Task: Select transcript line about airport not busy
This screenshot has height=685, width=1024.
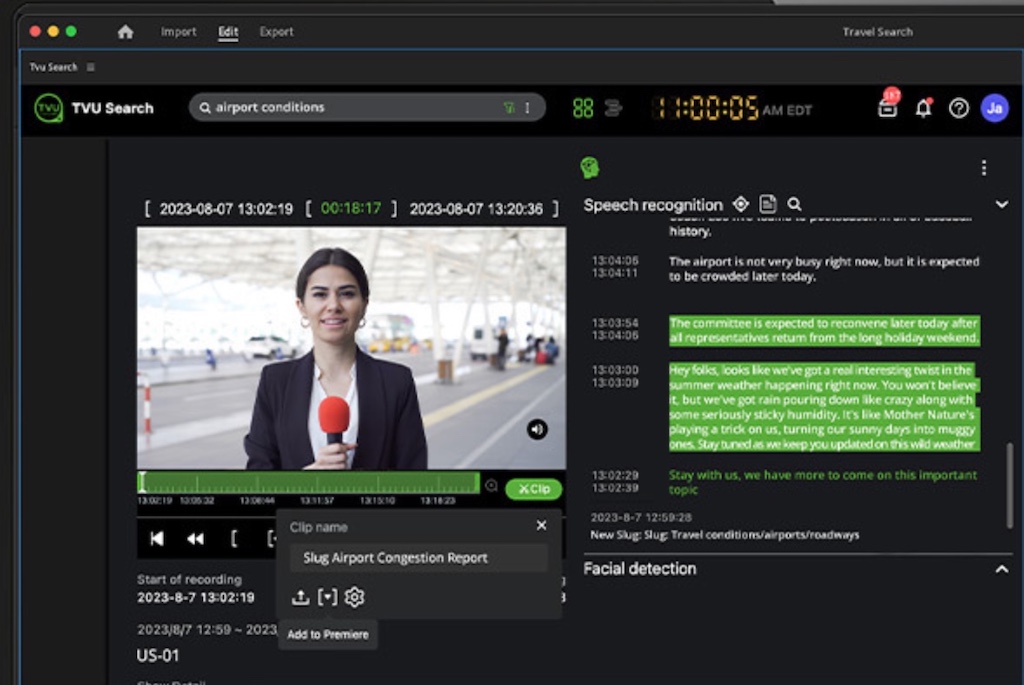Action: (824, 269)
